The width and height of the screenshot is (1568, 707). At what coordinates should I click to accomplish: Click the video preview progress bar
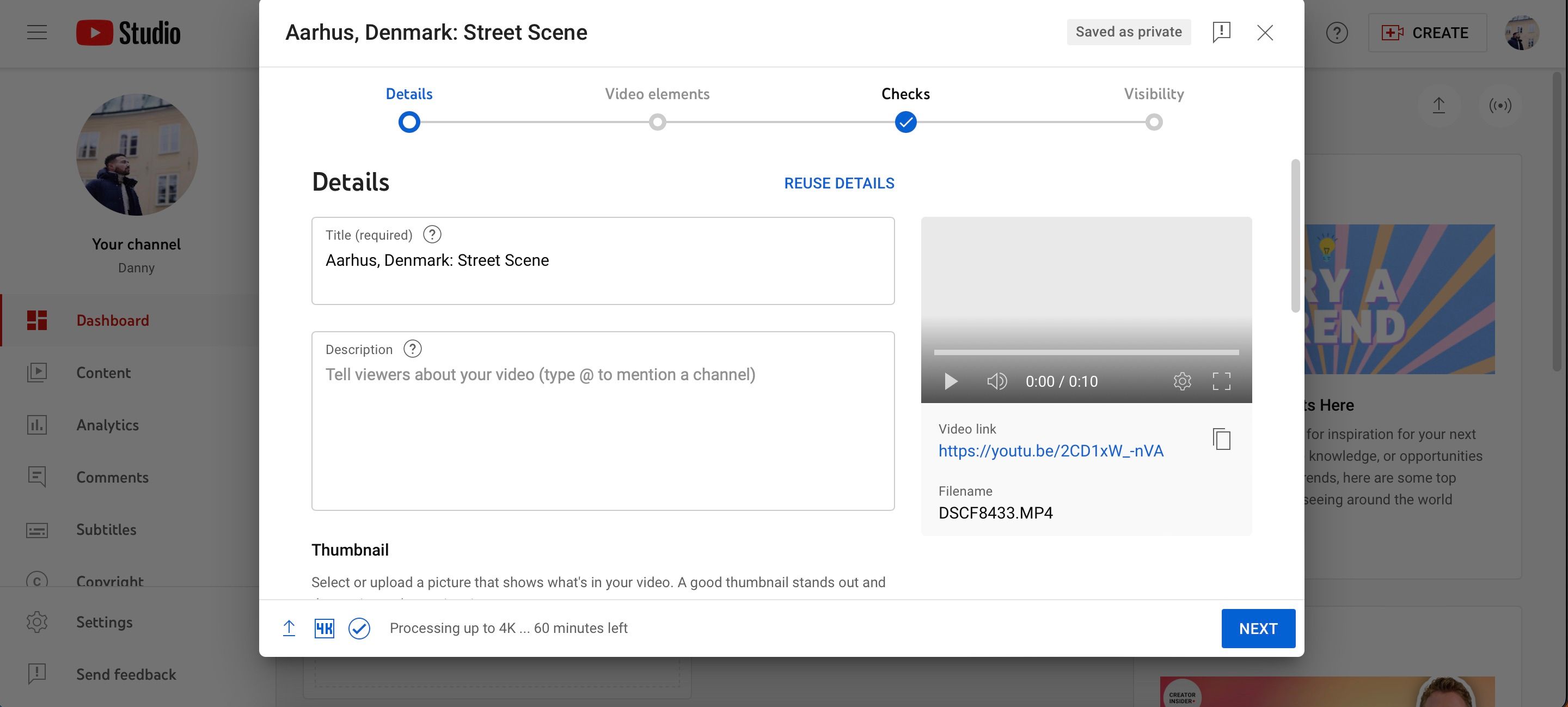1086,352
